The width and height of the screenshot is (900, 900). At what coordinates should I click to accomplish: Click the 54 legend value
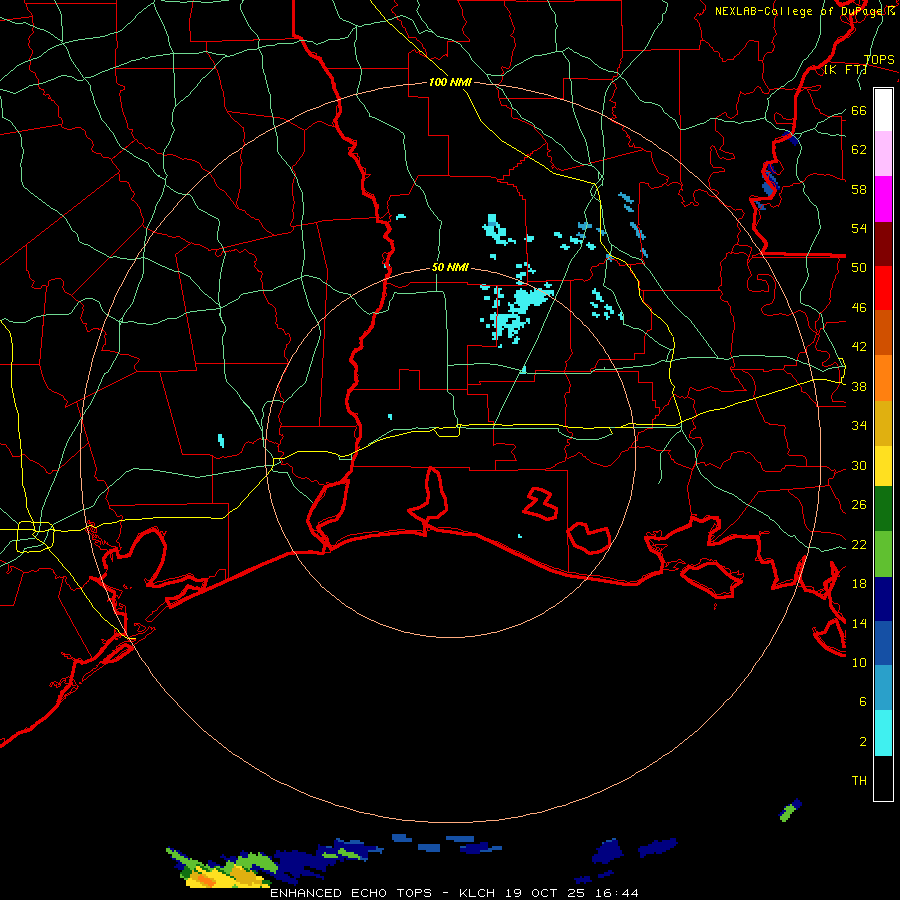[859, 228]
